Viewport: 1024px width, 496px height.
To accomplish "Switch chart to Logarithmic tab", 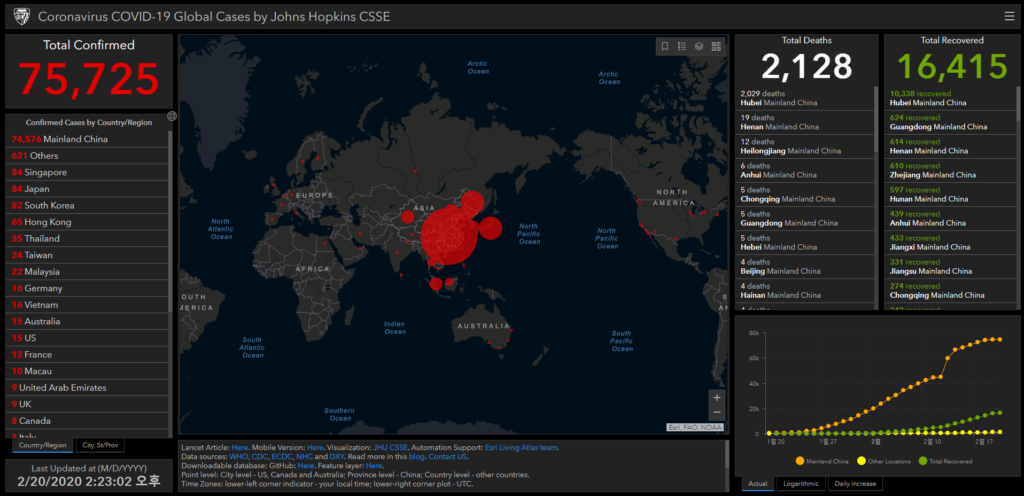I will [x=802, y=484].
